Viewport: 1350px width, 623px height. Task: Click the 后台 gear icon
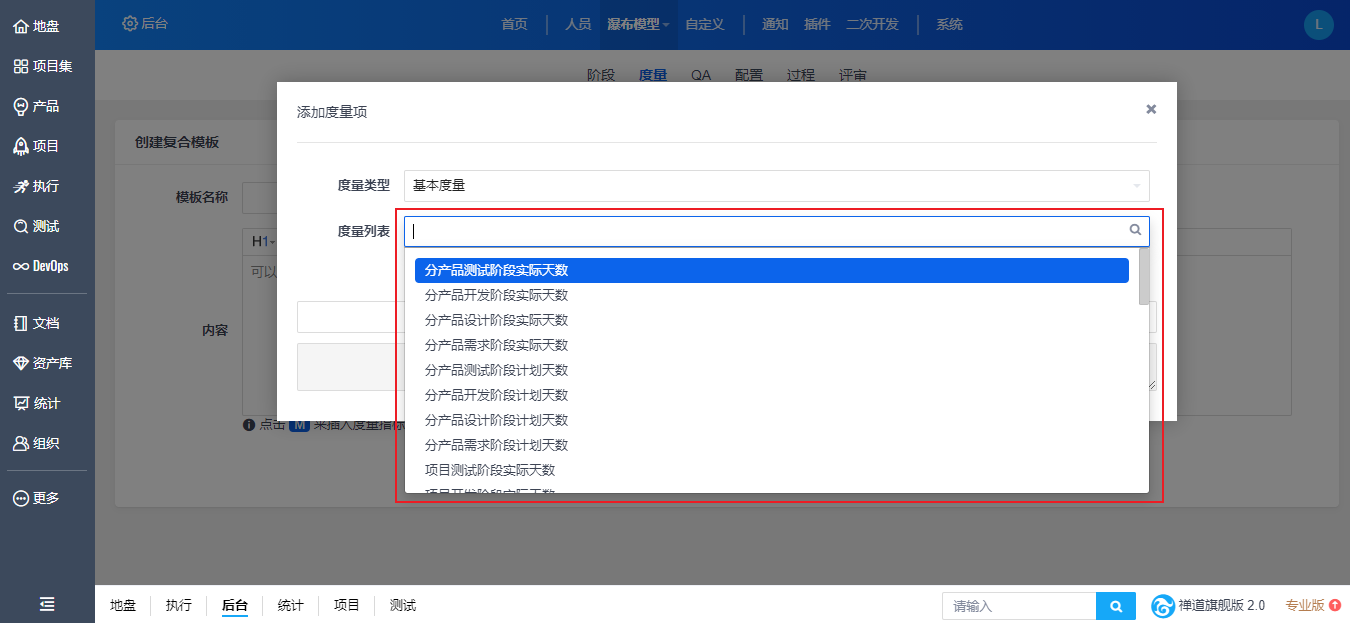coord(130,23)
